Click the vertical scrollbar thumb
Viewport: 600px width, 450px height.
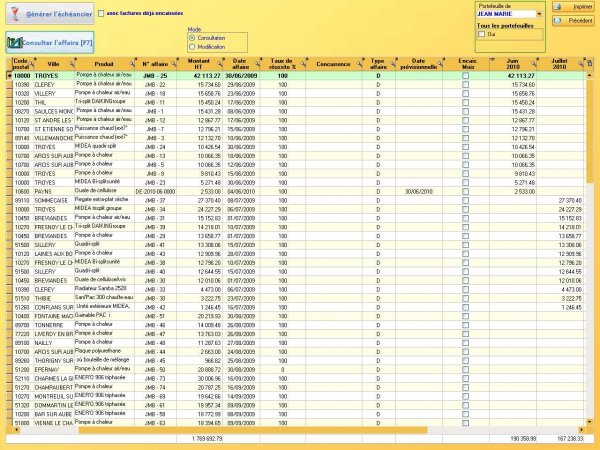(590, 131)
